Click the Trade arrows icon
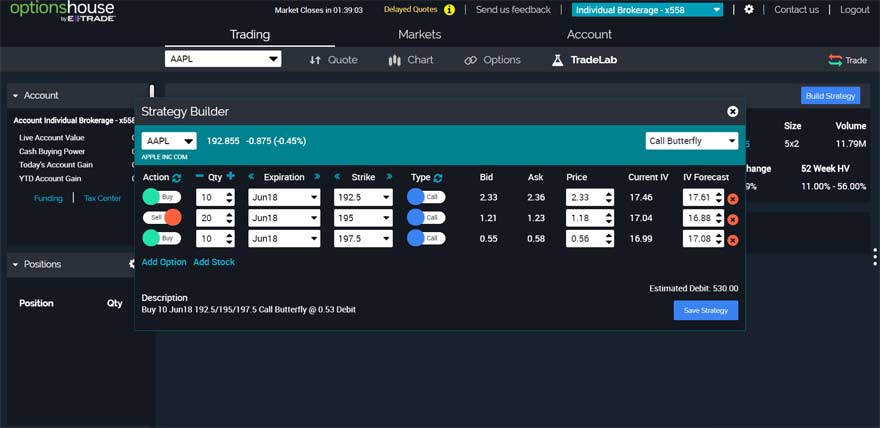Image resolution: width=880 pixels, height=428 pixels. (835, 60)
